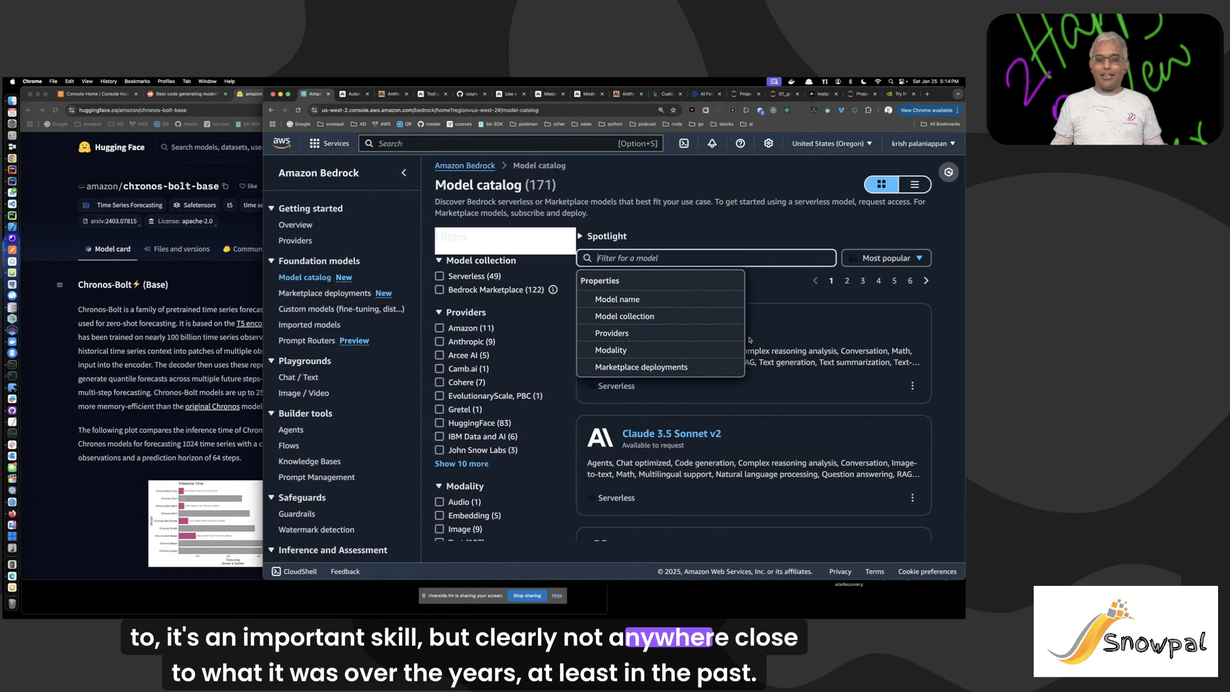Open the Amazon Bedrock breadcrumb link
Image resolution: width=1230 pixels, height=692 pixels.
(x=465, y=165)
